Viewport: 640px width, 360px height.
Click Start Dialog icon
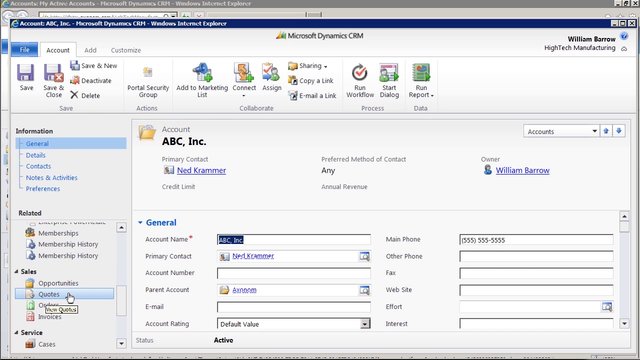(x=389, y=73)
